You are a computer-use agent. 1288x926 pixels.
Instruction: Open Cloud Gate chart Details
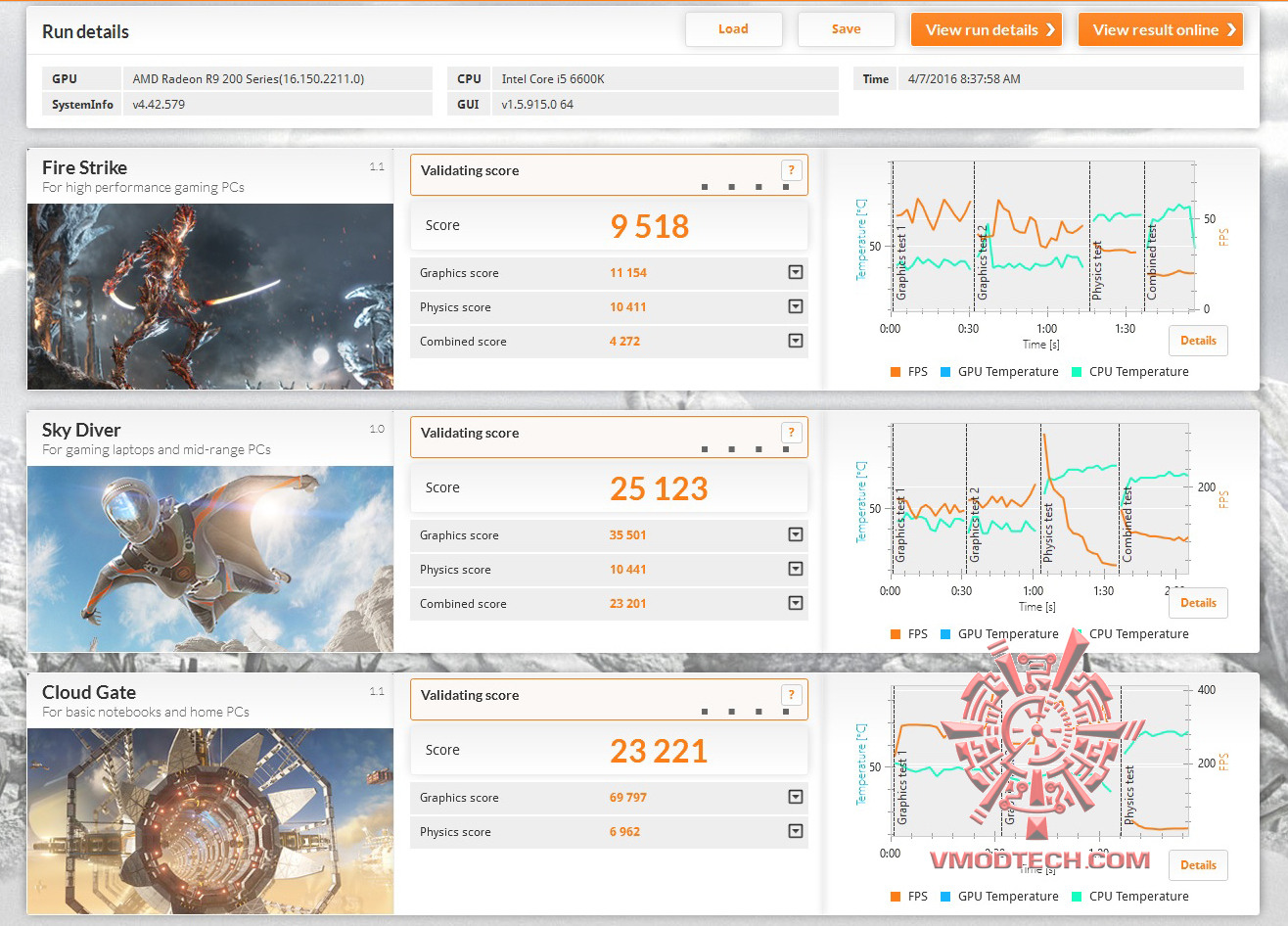click(1198, 865)
